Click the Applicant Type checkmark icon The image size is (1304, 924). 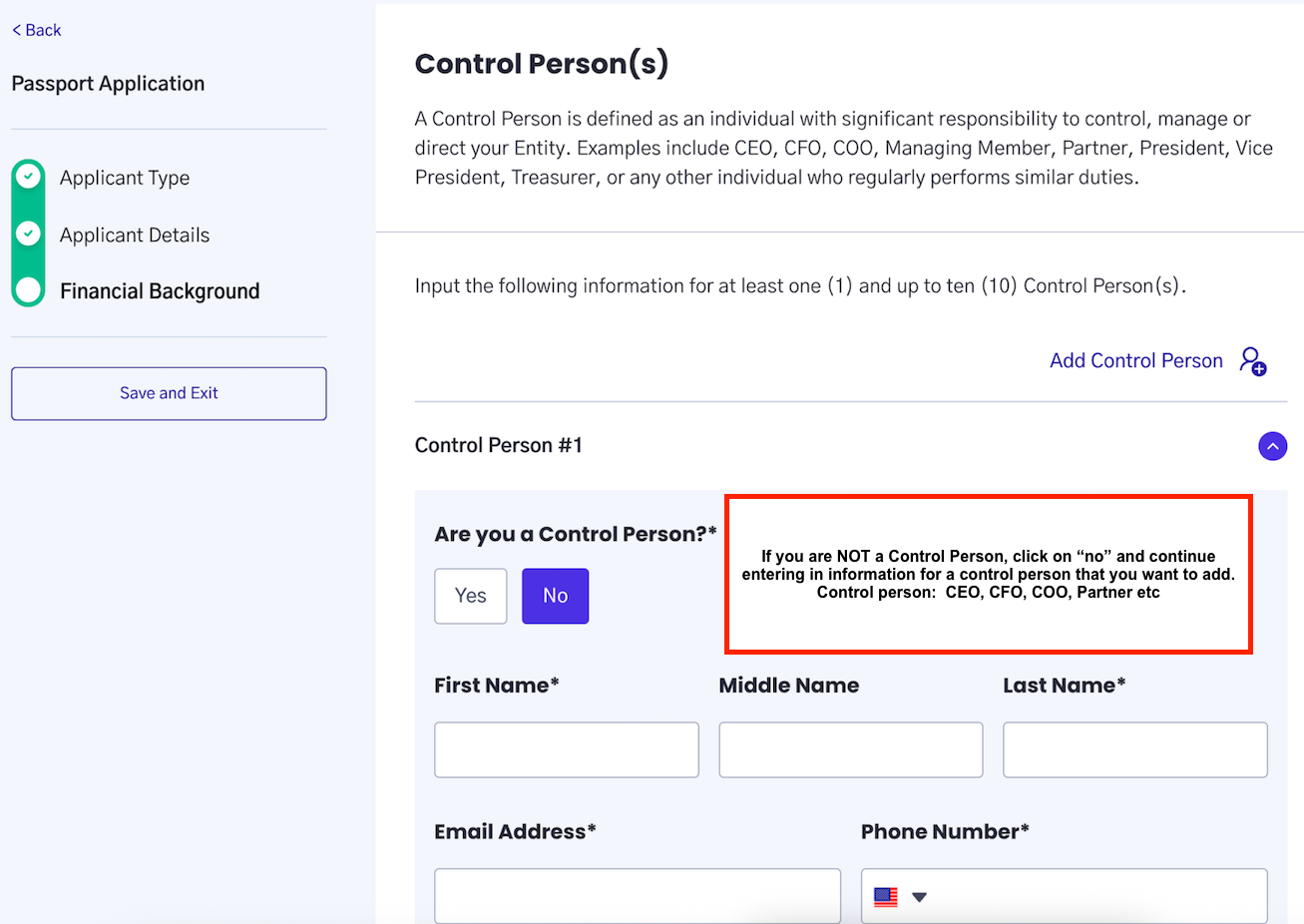[29, 177]
